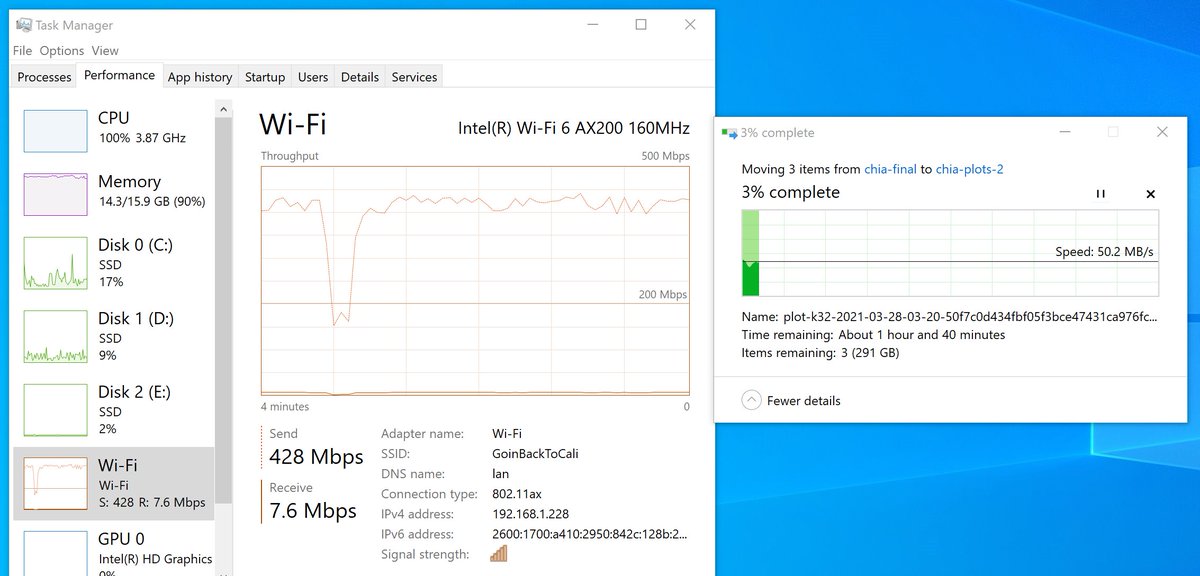
Task: Cancel the file transfer with X
Action: click(x=1150, y=194)
